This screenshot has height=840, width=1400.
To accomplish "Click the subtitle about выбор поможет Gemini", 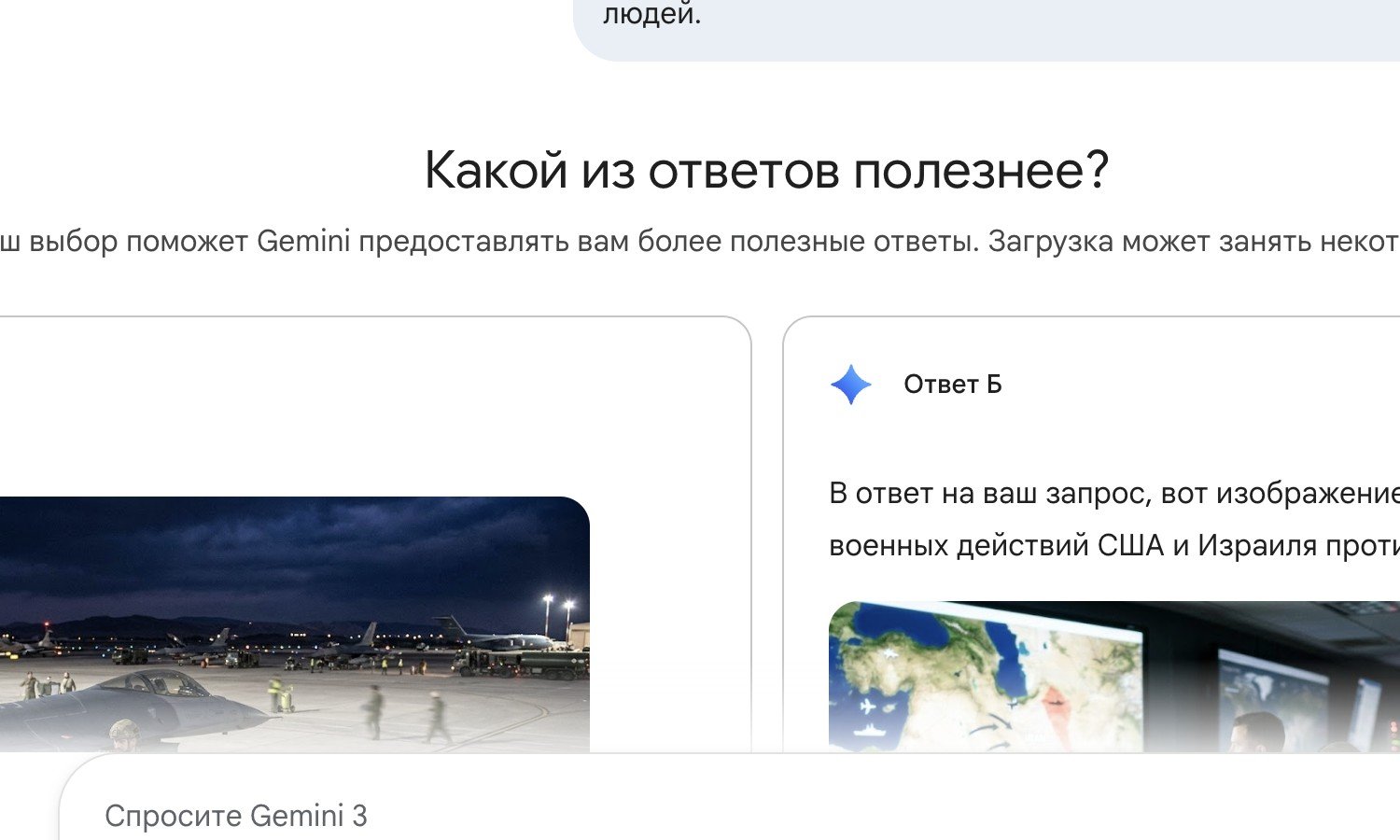I will pyautogui.click(x=700, y=242).
